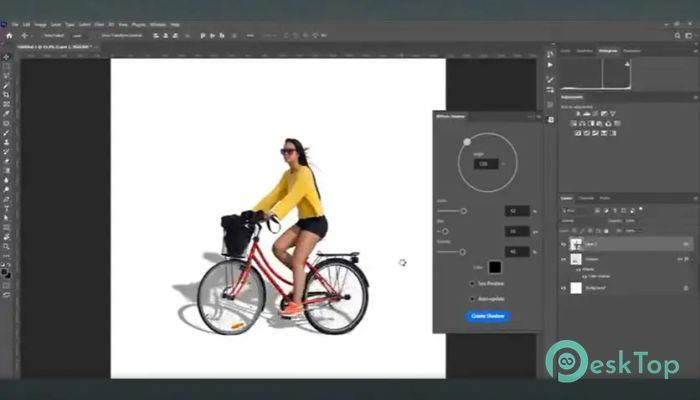Viewport: 700px width, 400px height.
Task: Click the align left edges icon
Action: [x=156, y=36]
